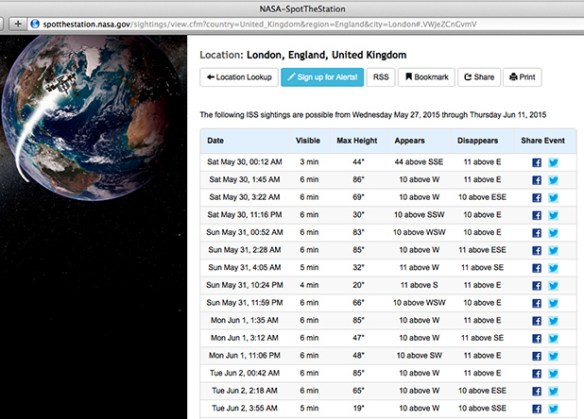Select the '4 min' visible duration cell
The height and width of the screenshot is (419, 584).
[x=309, y=285]
